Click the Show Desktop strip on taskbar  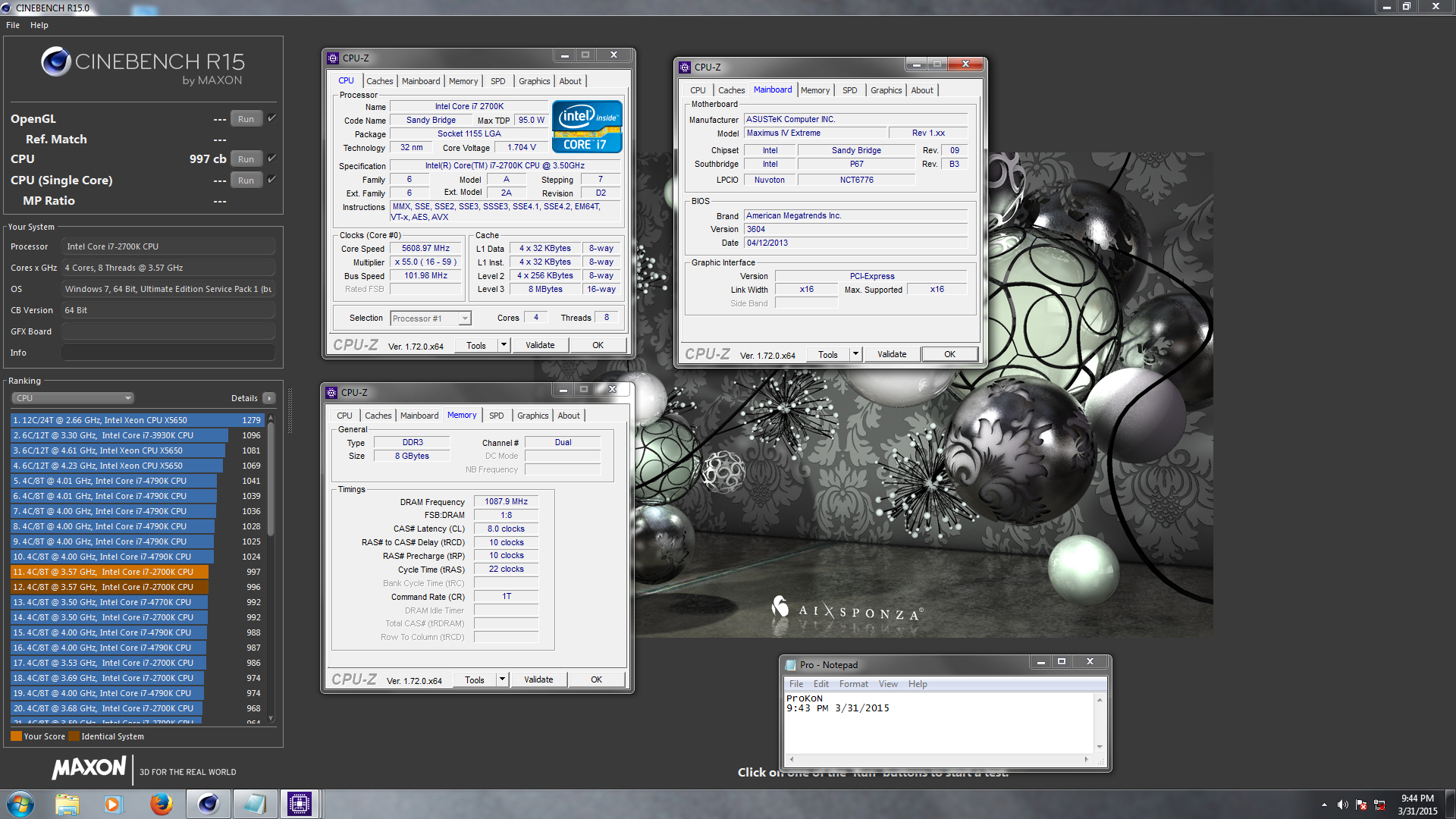pyautogui.click(x=1450, y=805)
